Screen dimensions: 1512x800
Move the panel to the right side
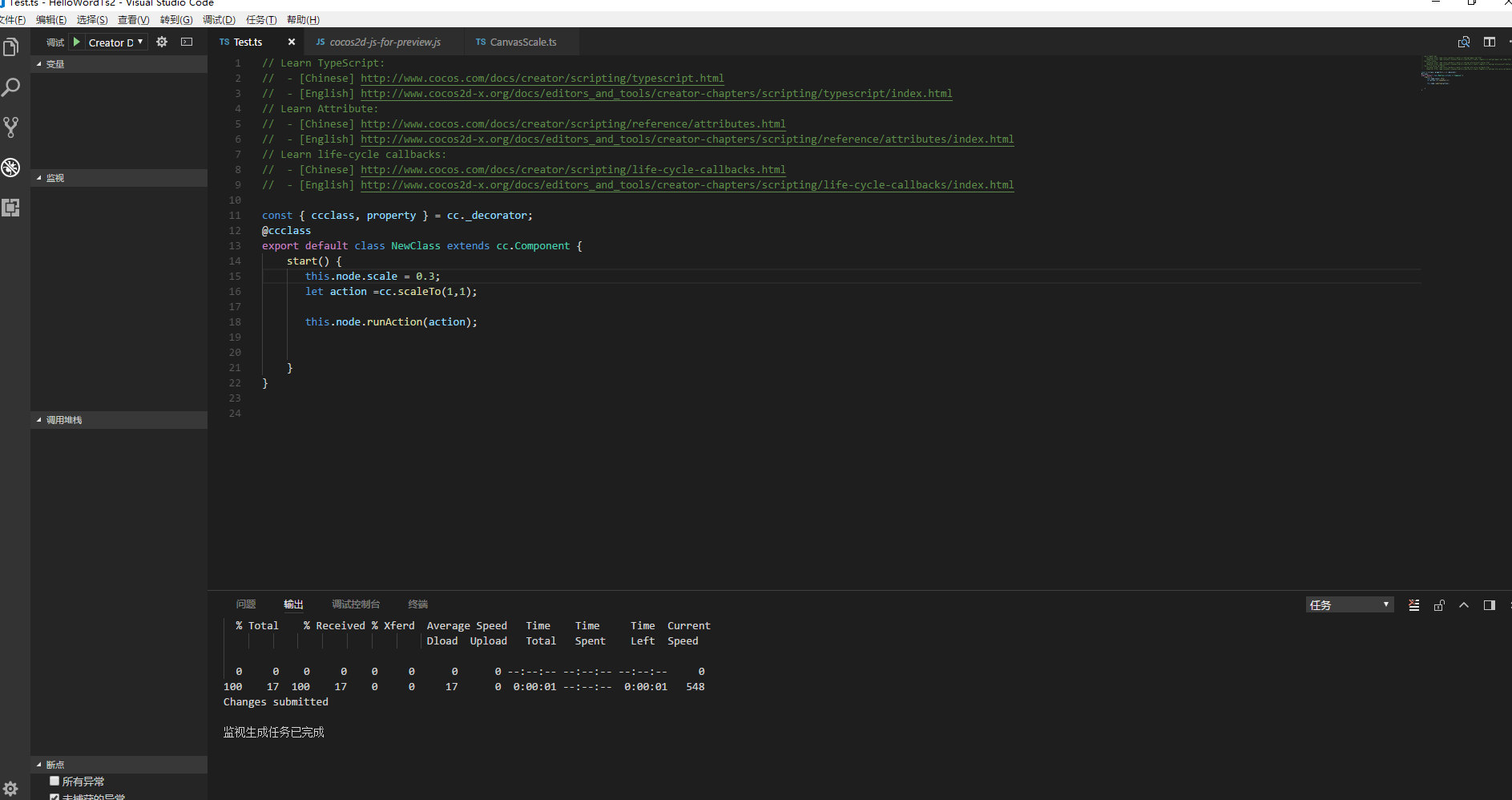1490,605
